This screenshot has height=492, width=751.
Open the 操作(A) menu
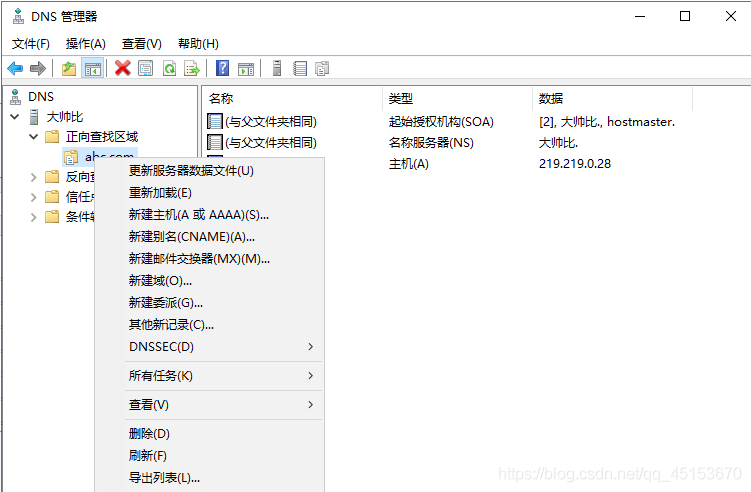(x=85, y=44)
